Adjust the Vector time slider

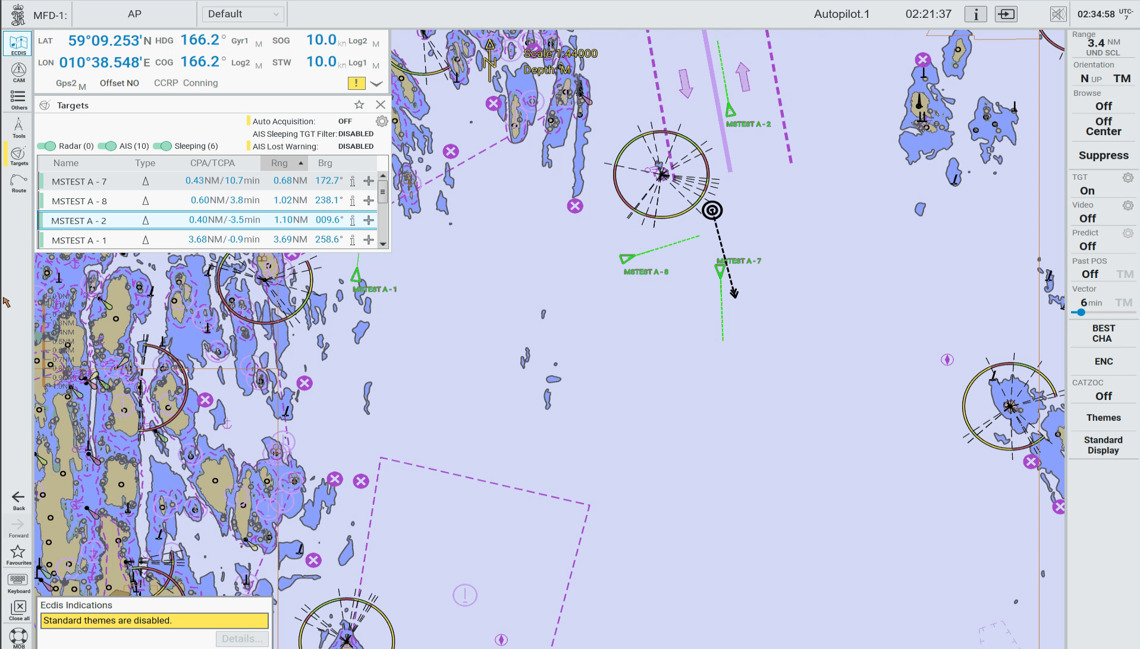tap(1081, 313)
